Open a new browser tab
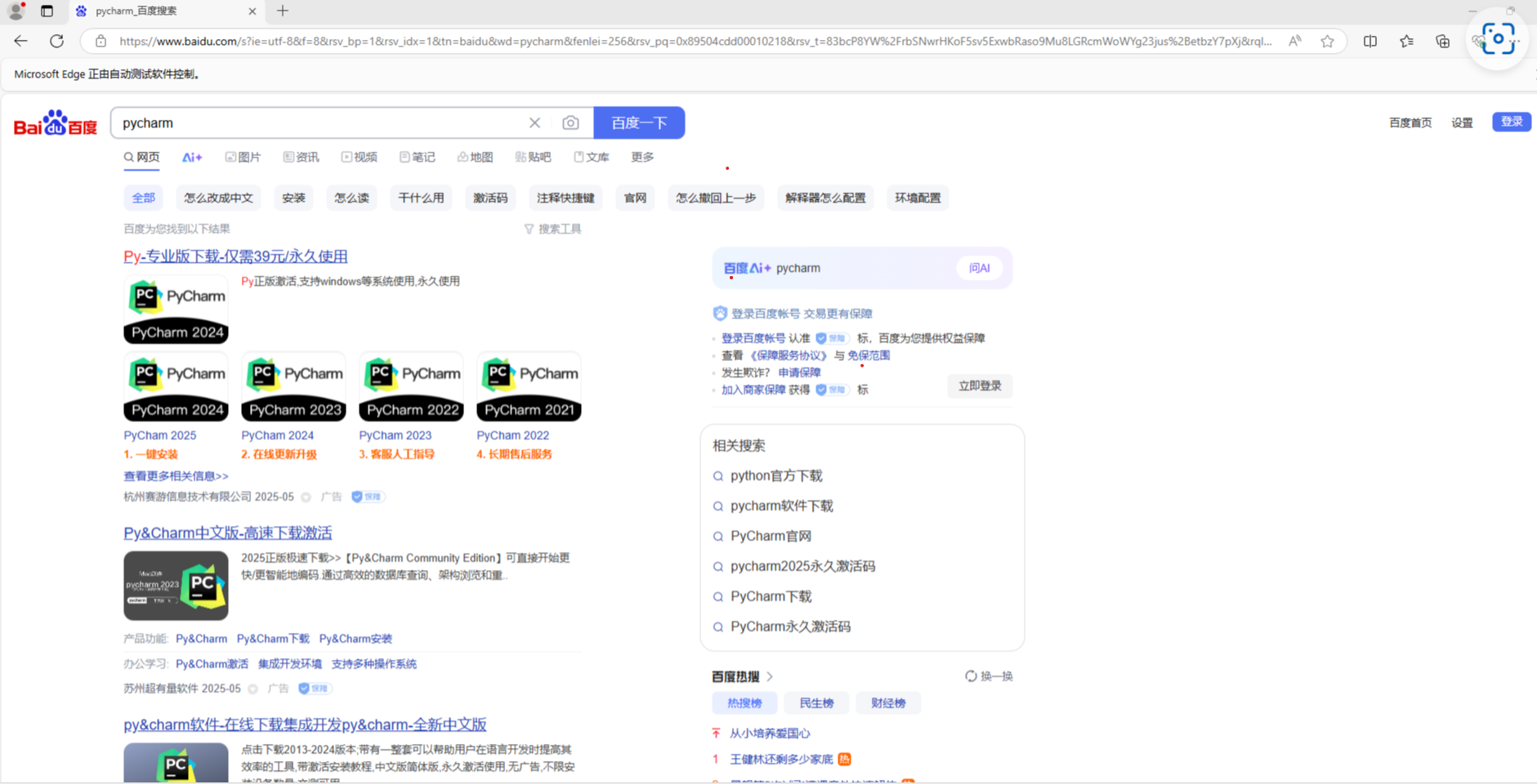 point(283,11)
